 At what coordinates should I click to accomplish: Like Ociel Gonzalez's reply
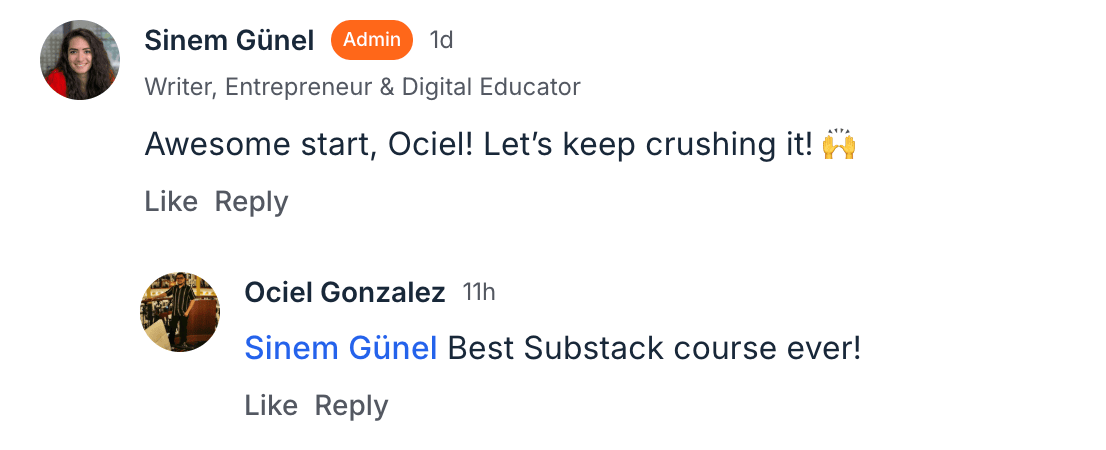point(271,406)
